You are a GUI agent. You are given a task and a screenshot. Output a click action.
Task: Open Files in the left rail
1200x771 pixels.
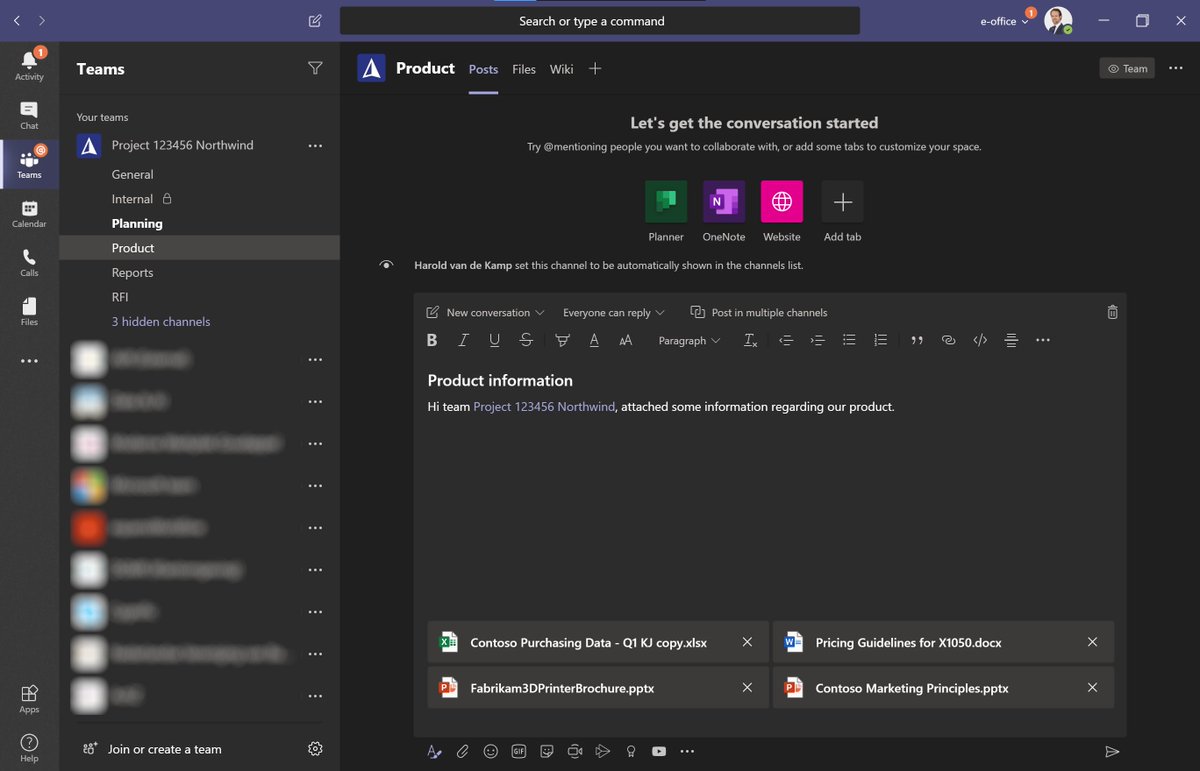click(x=29, y=312)
